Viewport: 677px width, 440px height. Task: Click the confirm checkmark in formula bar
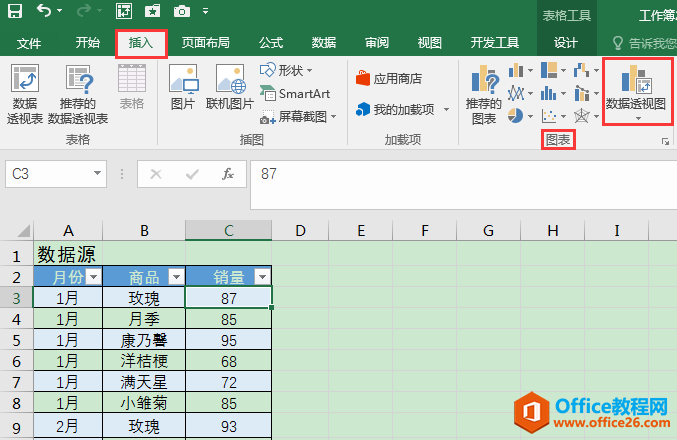[192, 174]
